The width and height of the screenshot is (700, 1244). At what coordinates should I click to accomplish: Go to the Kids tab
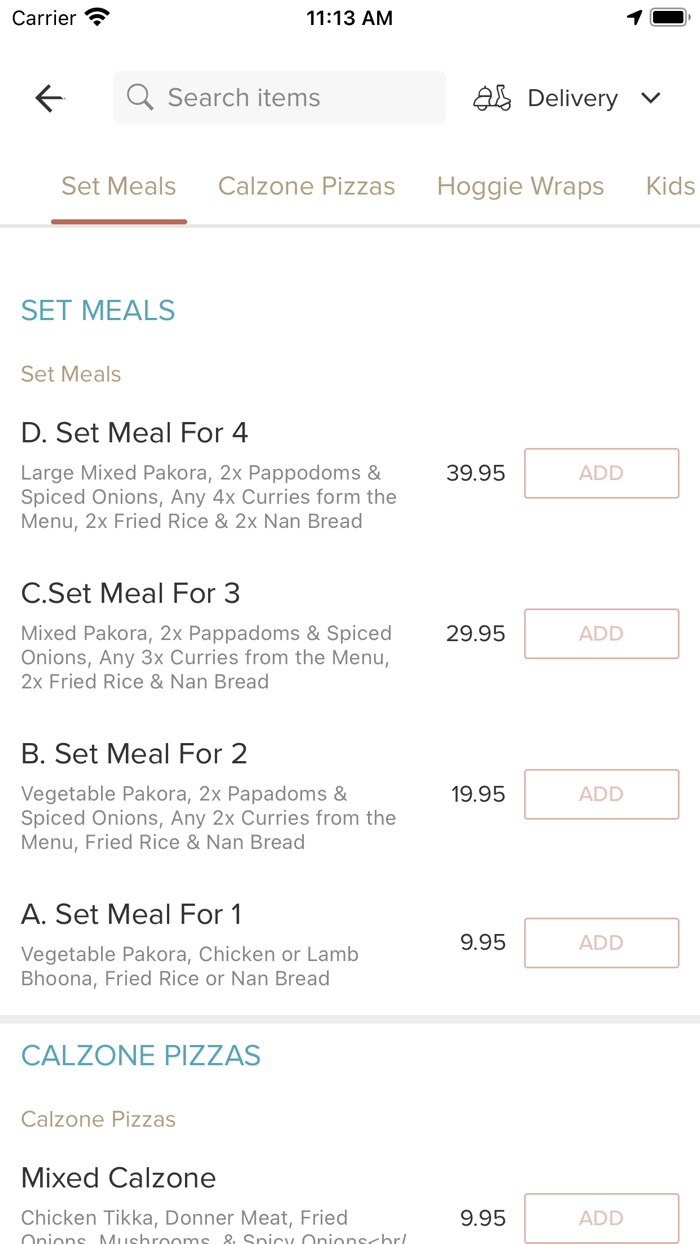click(x=669, y=187)
